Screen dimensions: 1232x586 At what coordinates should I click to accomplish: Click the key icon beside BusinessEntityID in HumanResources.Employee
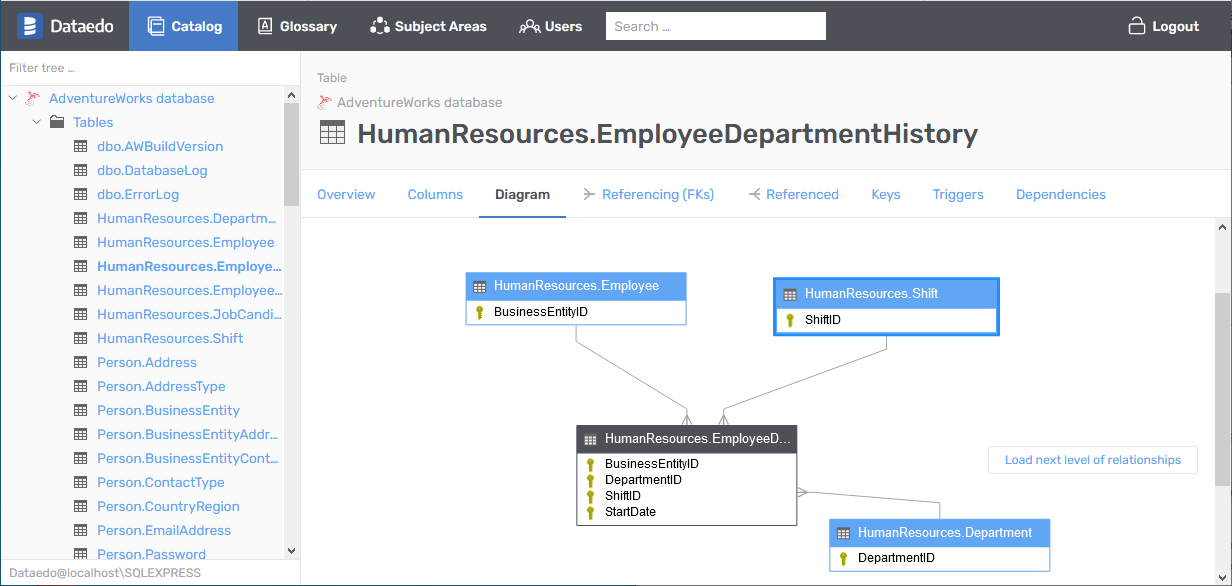click(480, 311)
